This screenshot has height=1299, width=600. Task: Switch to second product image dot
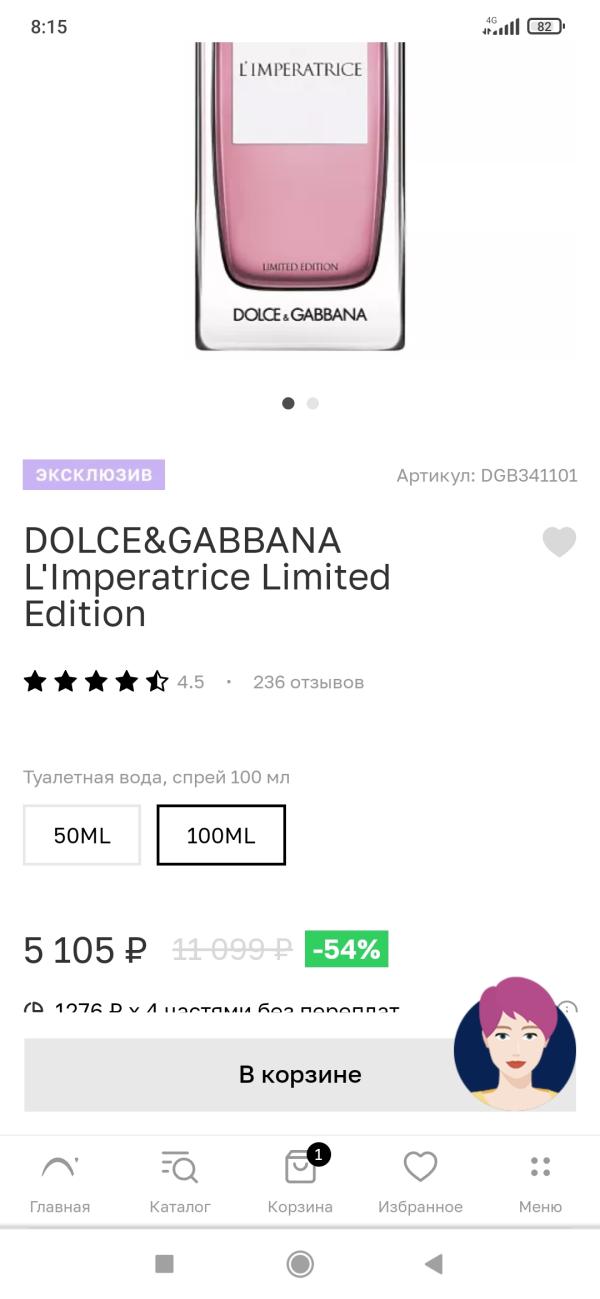pyautogui.click(x=313, y=403)
